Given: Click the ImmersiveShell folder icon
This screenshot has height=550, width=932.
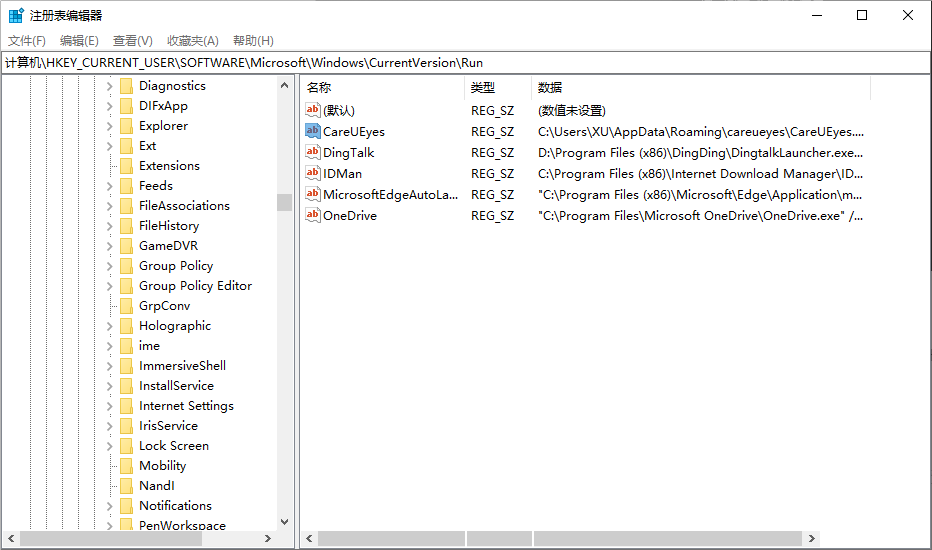Looking at the screenshot, I should pos(126,366).
